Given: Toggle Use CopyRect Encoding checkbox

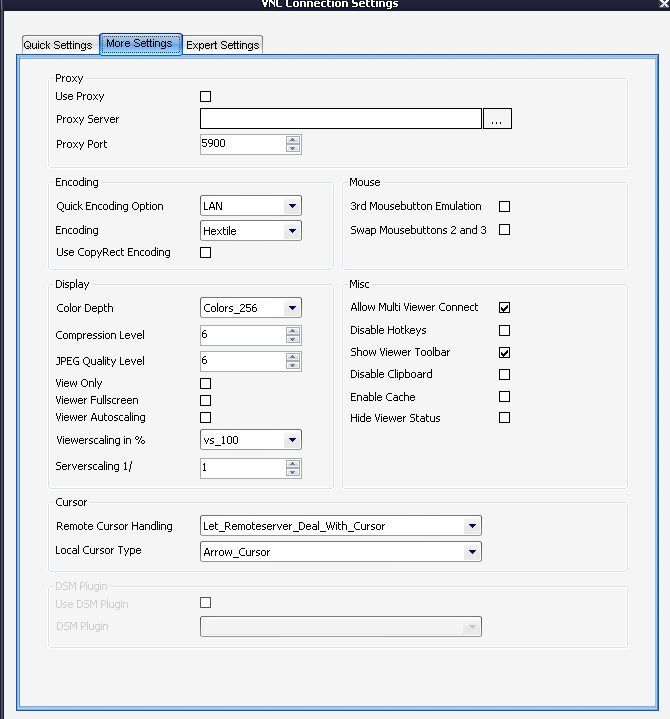Looking at the screenshot, I should click(x=205, y=253).
